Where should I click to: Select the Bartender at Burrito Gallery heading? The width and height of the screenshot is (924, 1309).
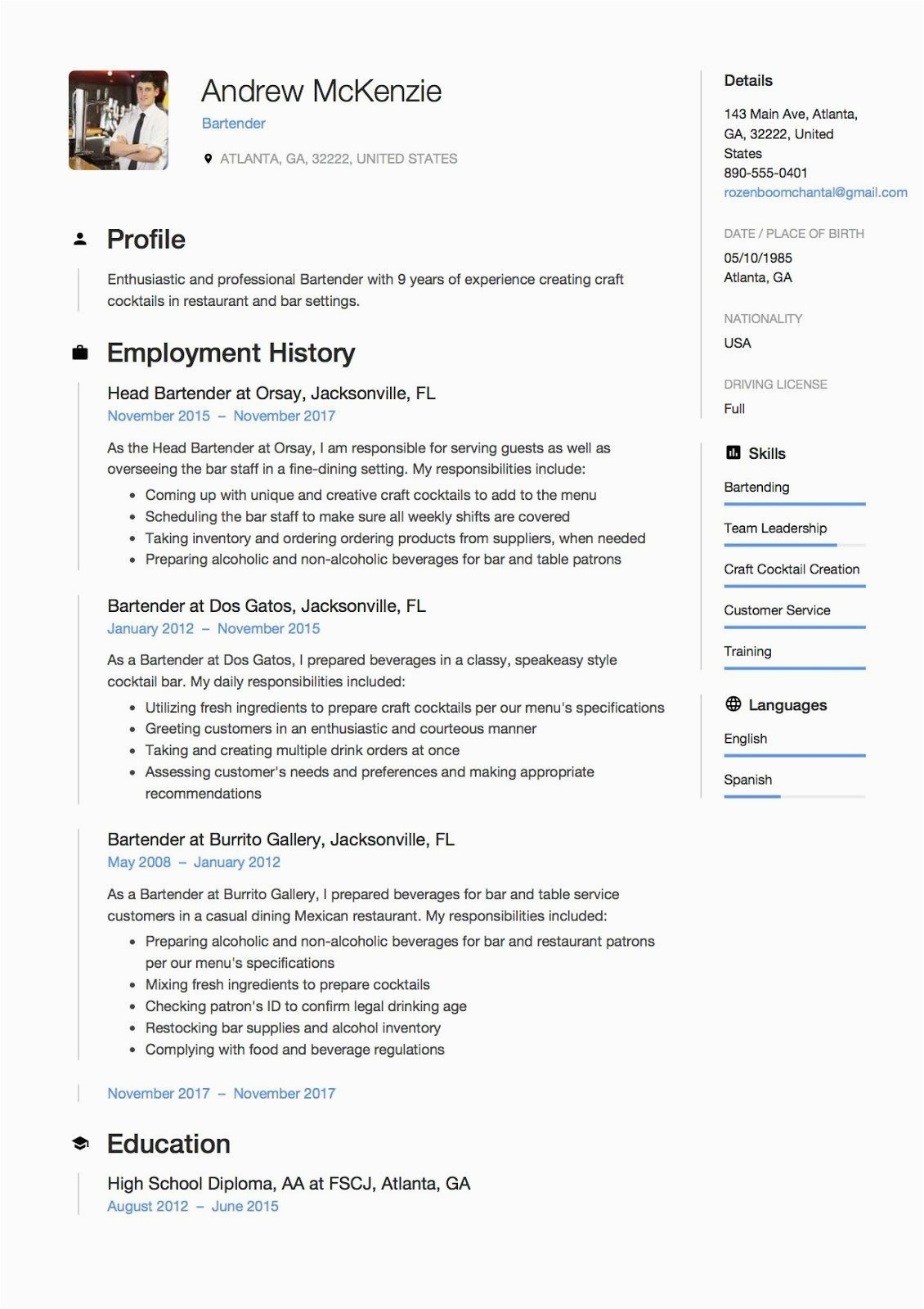click(280, 839)
